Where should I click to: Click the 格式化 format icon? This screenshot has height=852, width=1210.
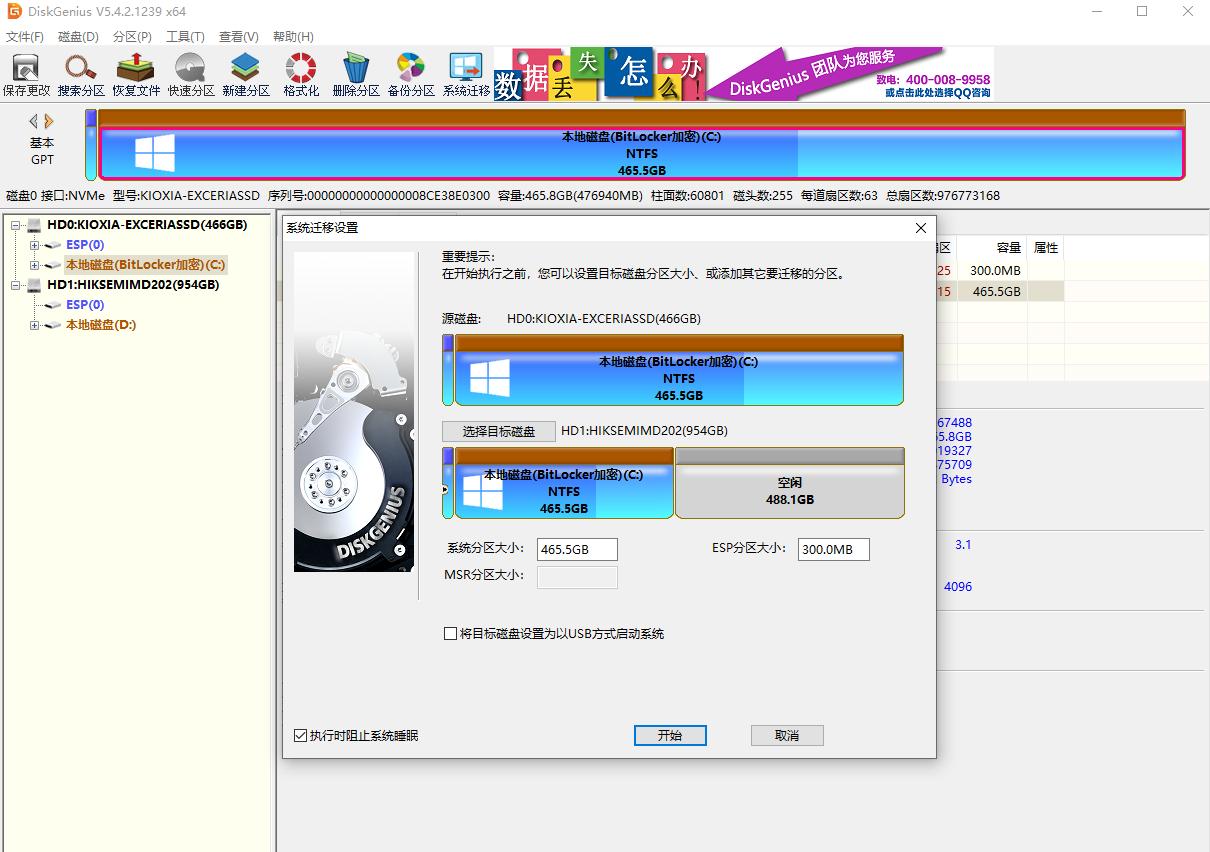click(x=300, y=72)
